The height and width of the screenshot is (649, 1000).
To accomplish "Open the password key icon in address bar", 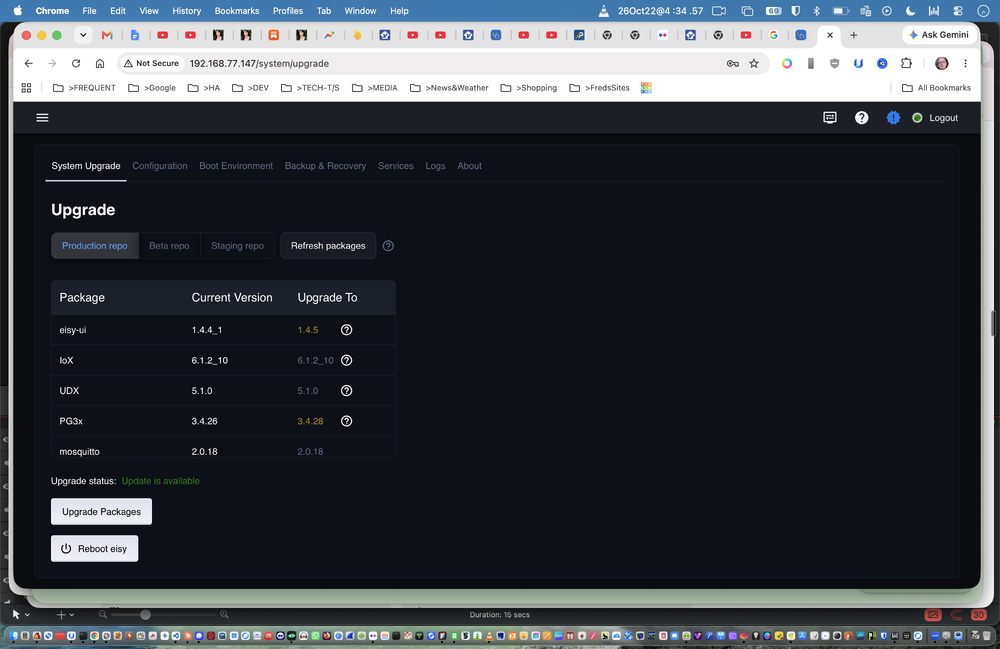I will [x=732, y=63].
